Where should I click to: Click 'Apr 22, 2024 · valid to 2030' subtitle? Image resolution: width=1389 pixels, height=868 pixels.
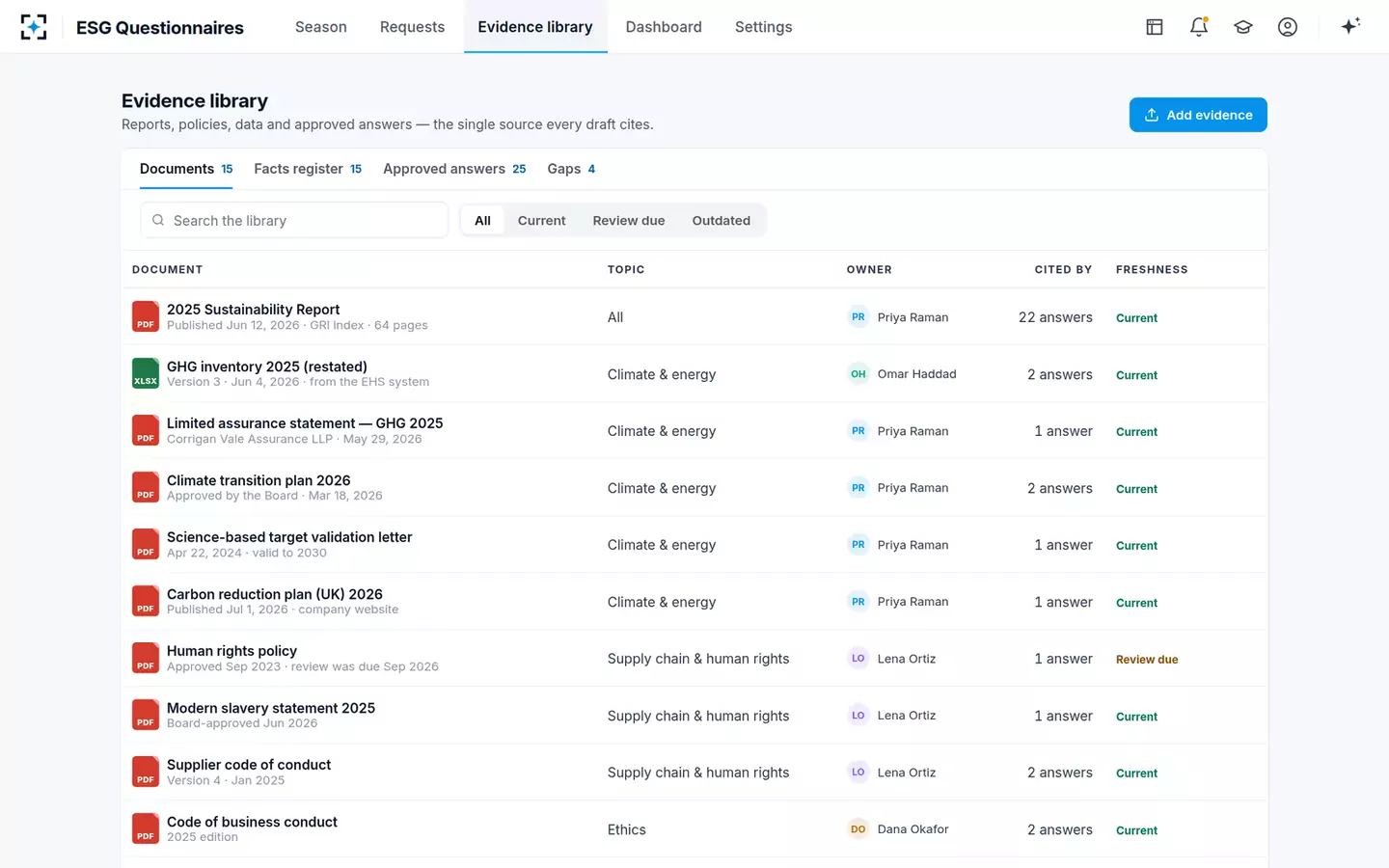[247, 553]
